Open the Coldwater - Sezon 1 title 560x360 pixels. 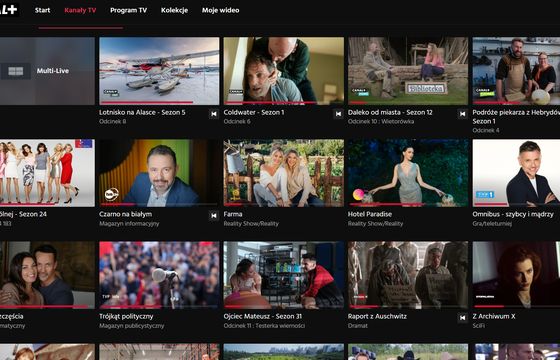tap(254, 112)
